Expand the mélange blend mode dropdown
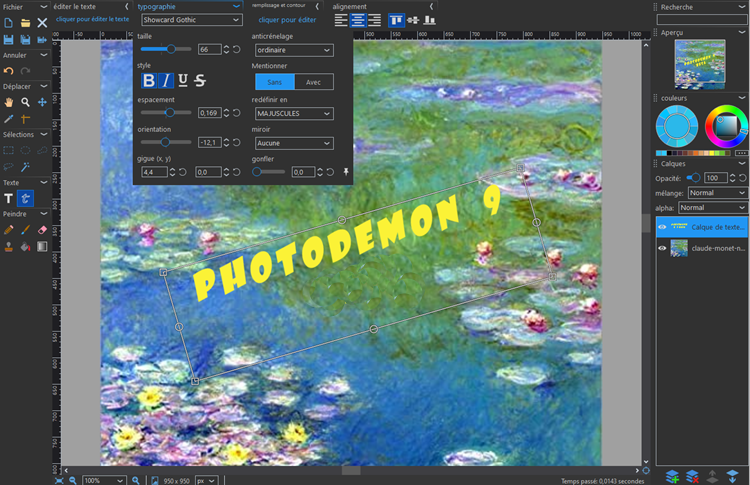This screenshot has width=750, height=485. [x=714, y=193]
